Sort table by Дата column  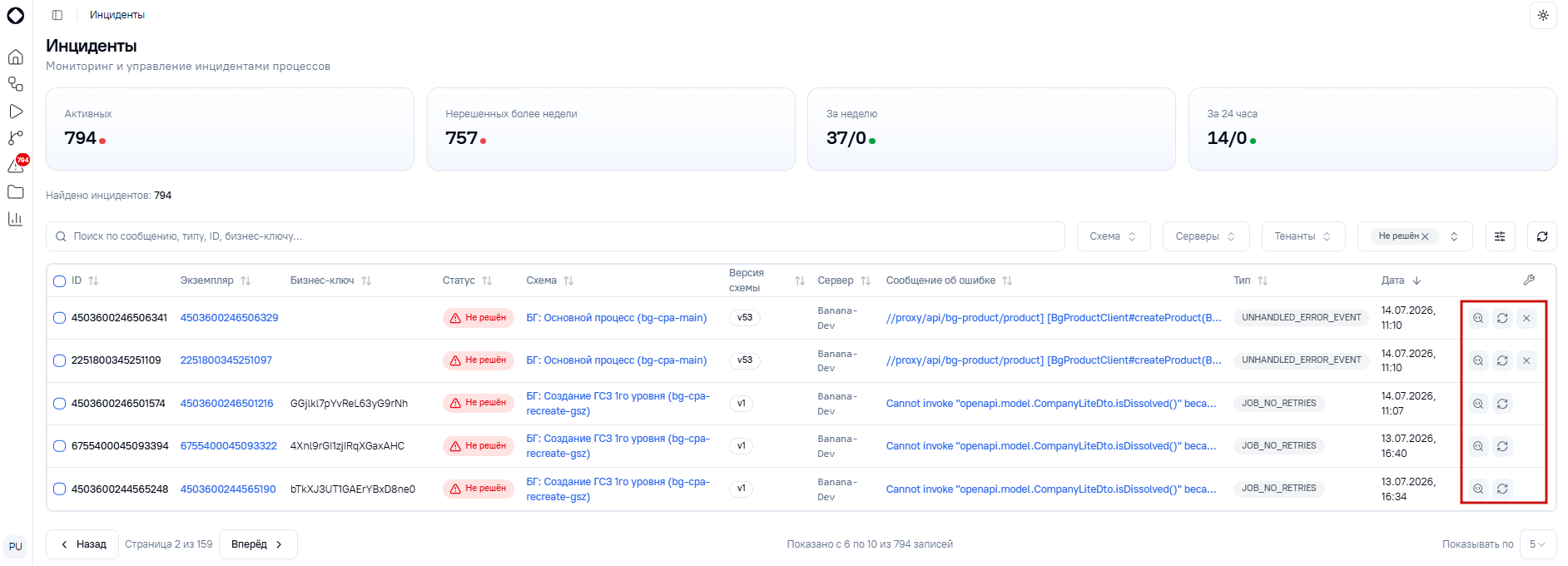1402,281
